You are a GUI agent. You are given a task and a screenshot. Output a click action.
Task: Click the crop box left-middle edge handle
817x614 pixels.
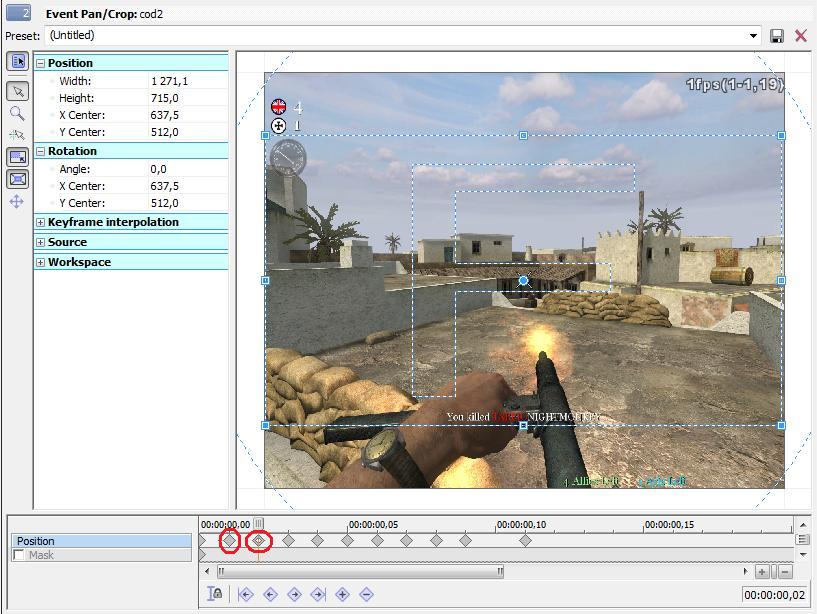(265, 280)
